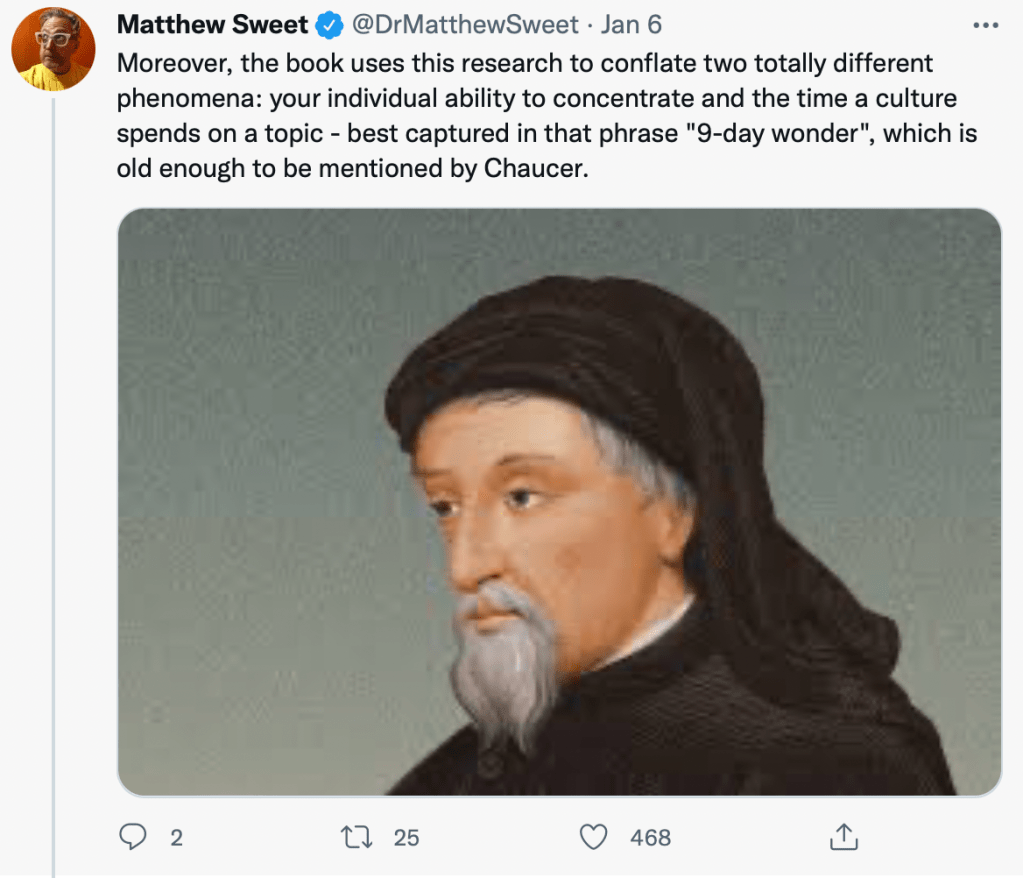The image size is (1023, 878).
Task: Click the reply count of 2
Action: [x=176, y=837]
